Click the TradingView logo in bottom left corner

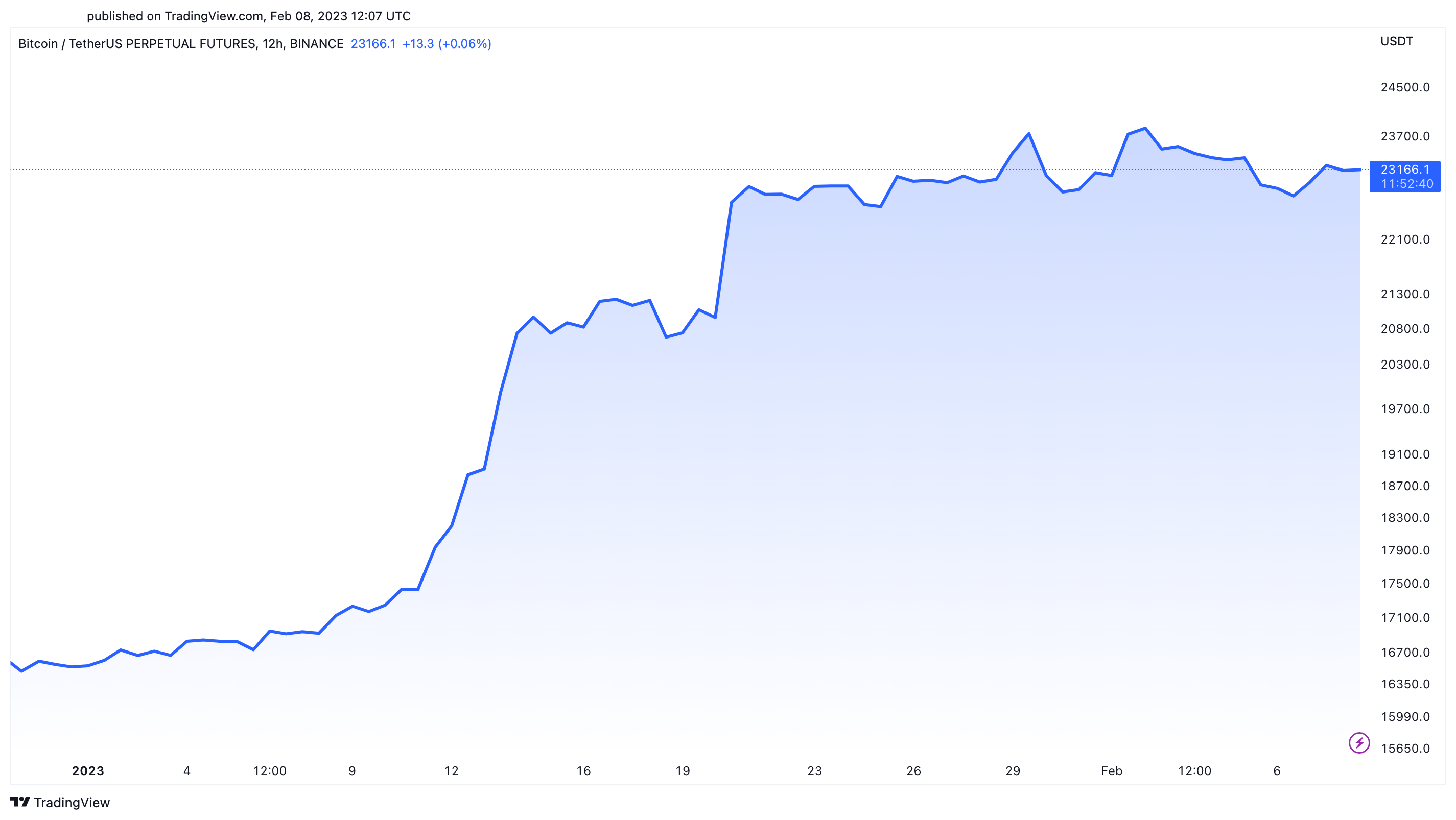[21, 802]
